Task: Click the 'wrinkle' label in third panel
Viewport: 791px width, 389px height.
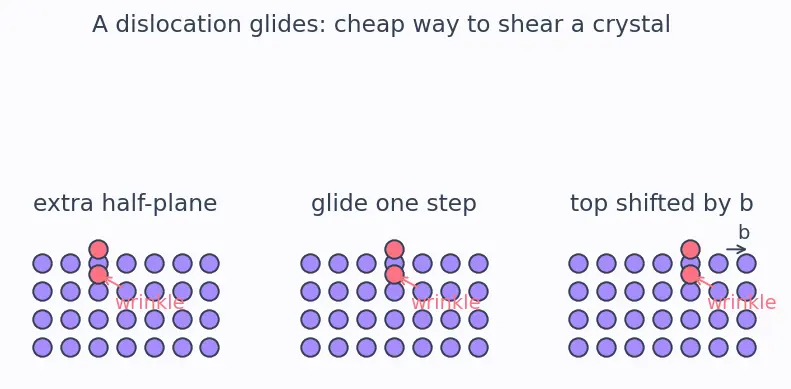Action: click(741, 303)
